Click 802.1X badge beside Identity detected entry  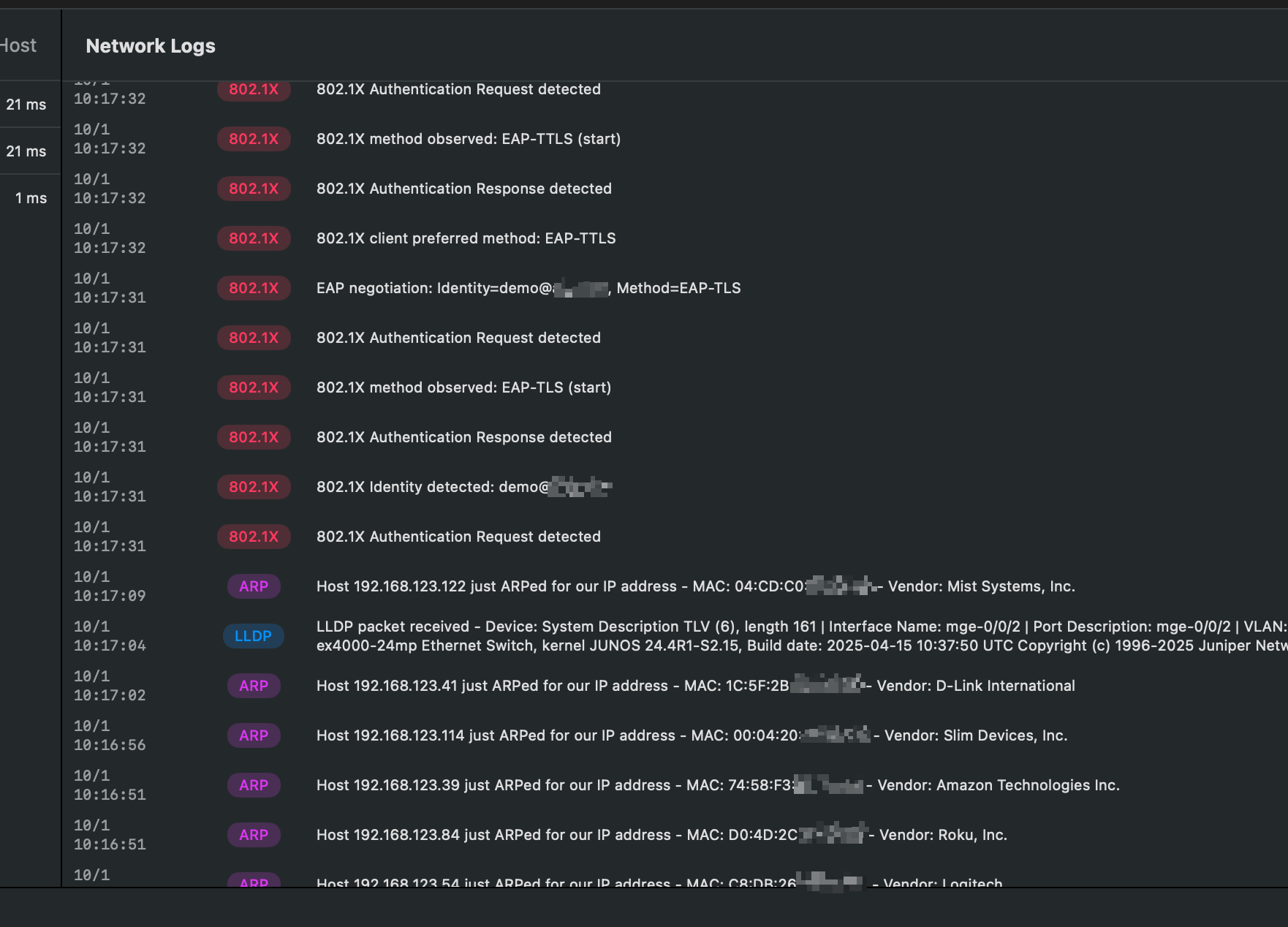click(x=254, y=487)
